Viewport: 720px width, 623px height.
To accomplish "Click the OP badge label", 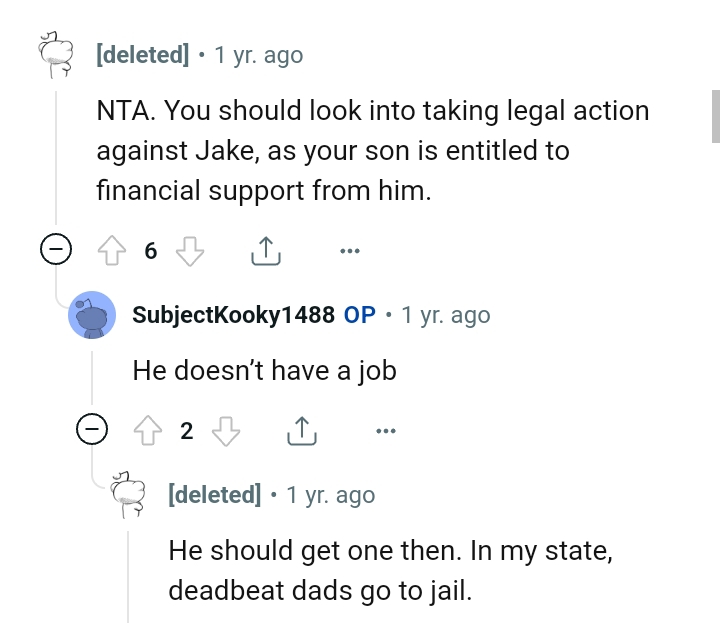I will pyautogui.click(x=360, y=315).
